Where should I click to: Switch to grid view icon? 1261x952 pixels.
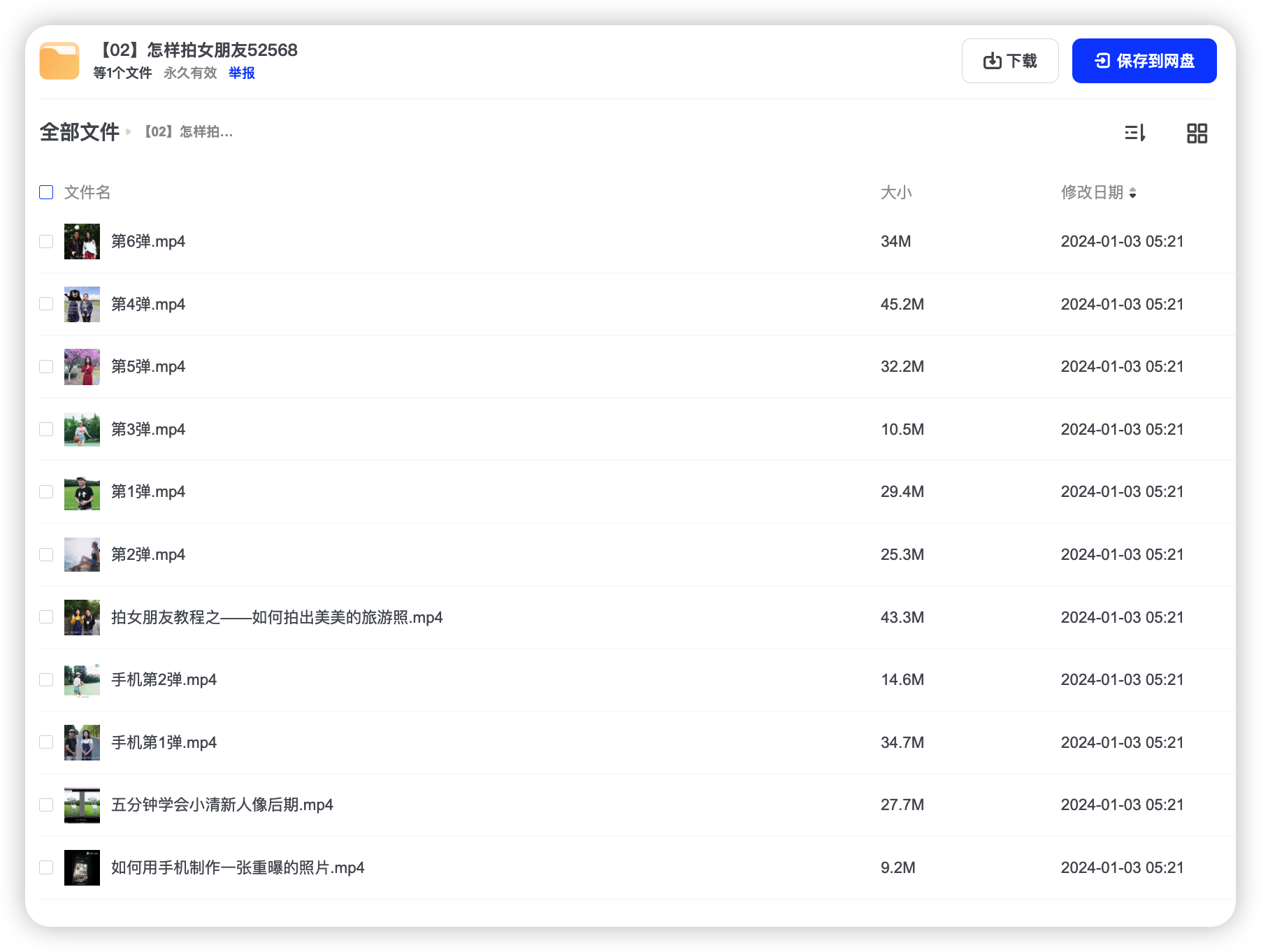[x=1197, y=133]
